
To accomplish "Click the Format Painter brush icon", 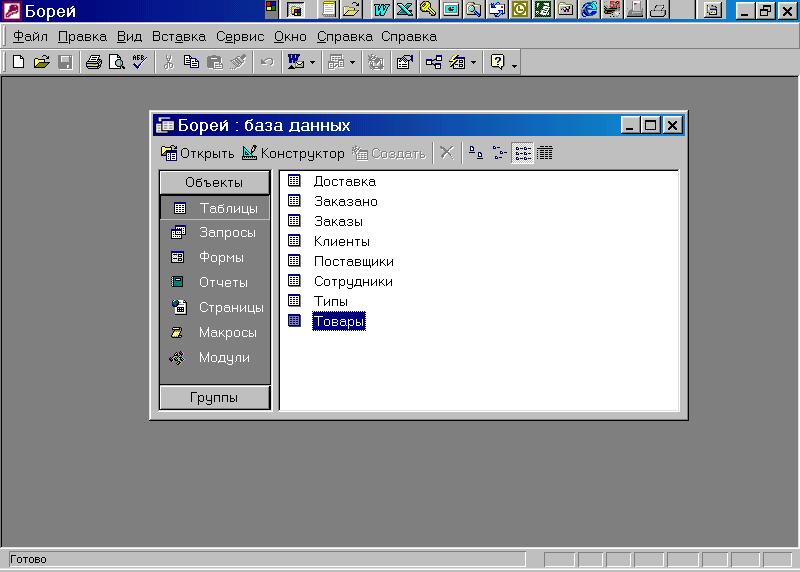I will tap(238, 62).
